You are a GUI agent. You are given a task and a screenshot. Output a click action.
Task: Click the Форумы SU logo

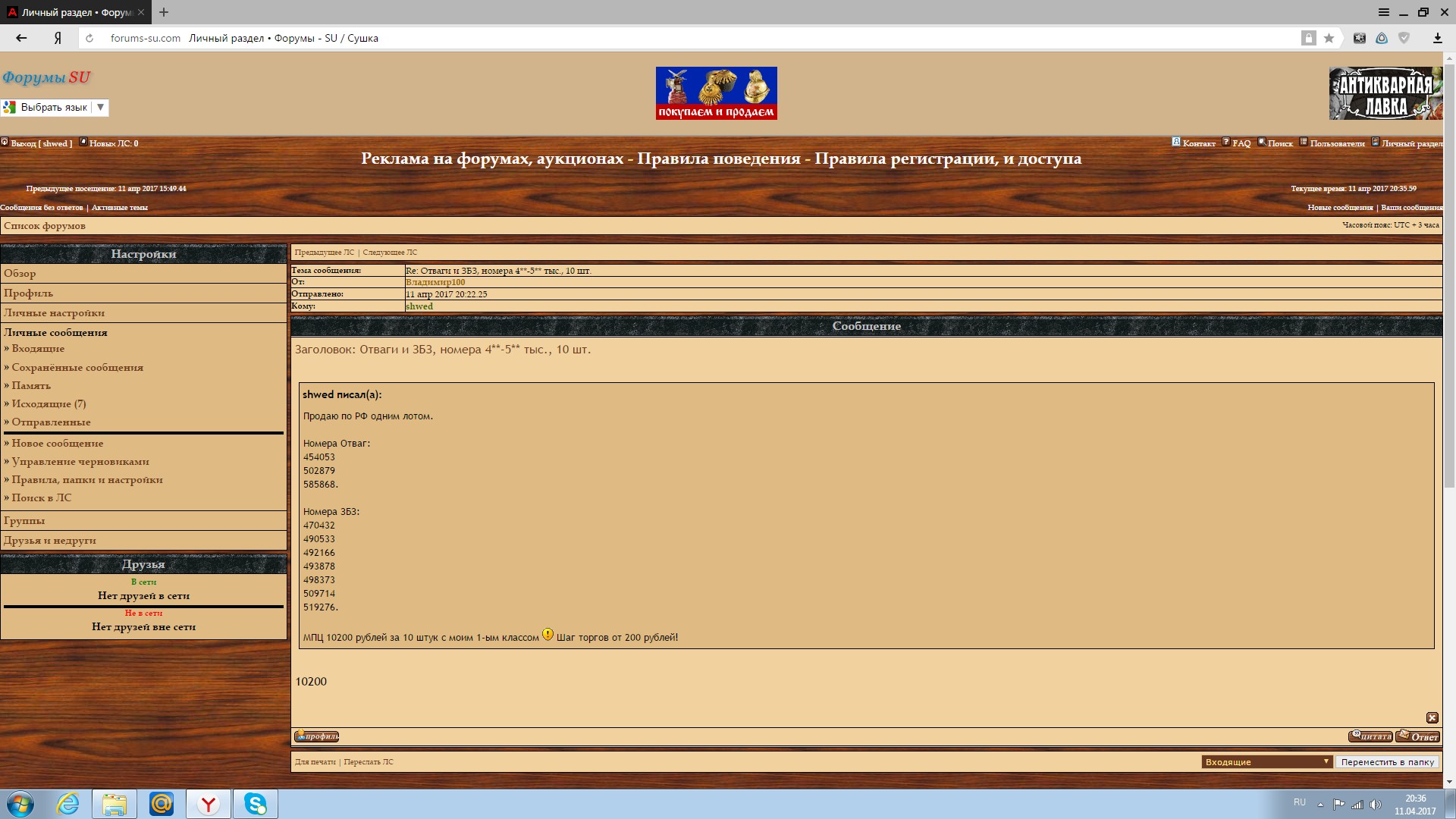[46, 77]
